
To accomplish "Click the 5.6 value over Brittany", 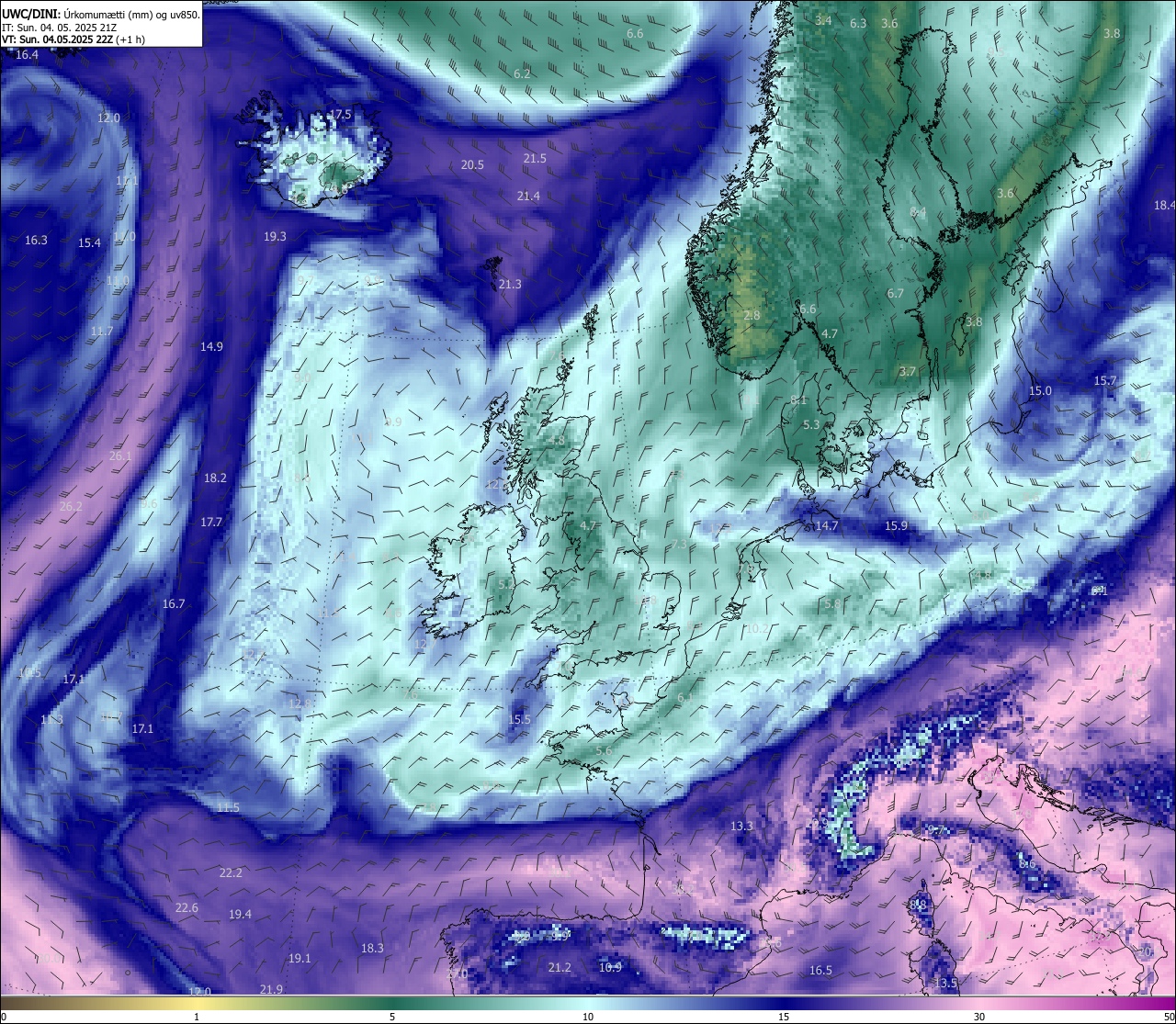I will [604, 751].
